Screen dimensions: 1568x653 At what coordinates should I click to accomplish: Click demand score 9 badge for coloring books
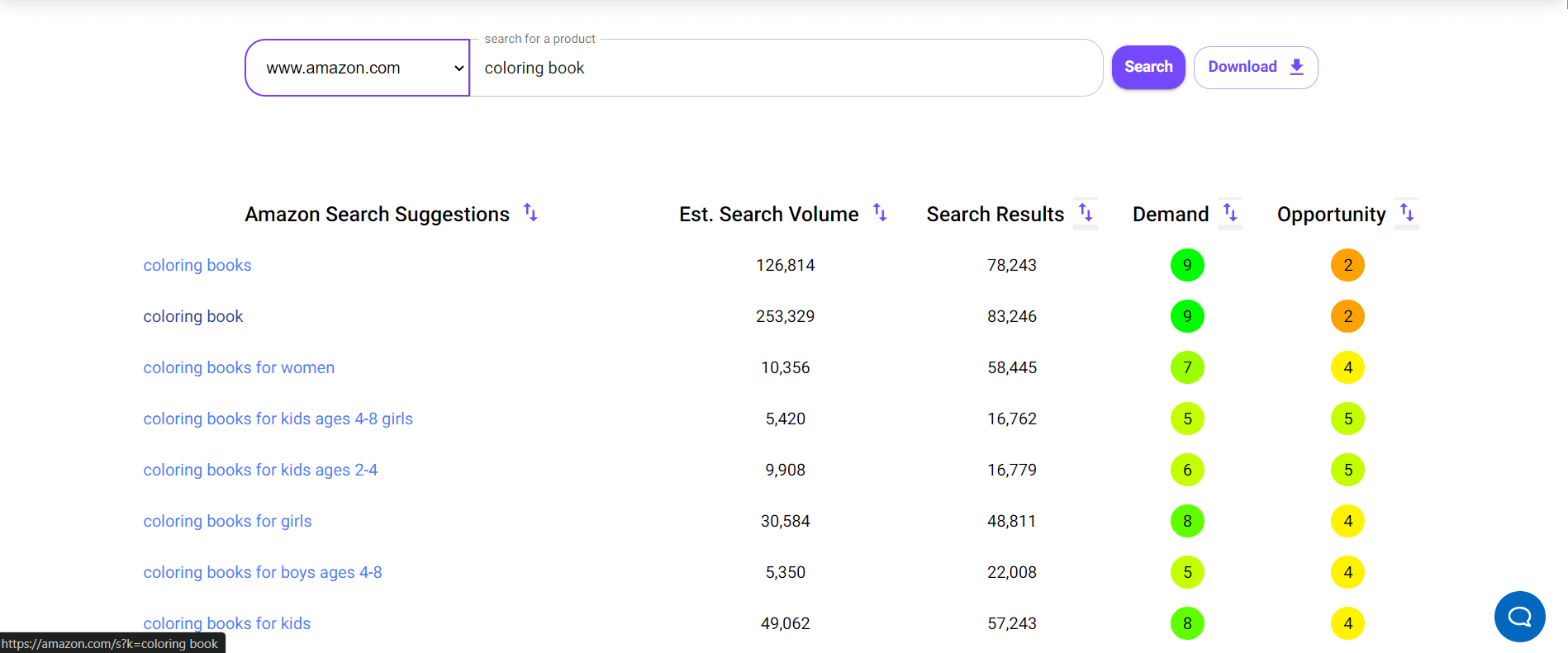1187,265
